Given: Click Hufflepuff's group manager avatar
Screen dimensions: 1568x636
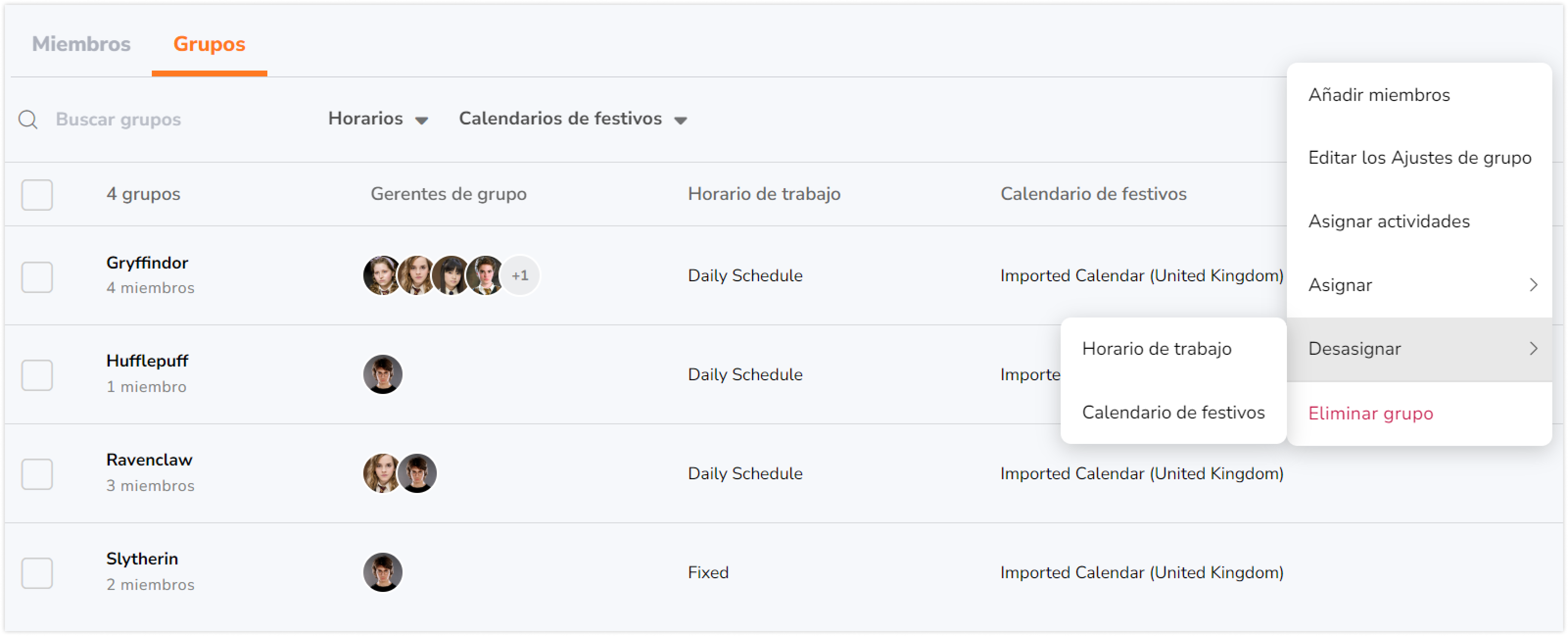Looking at the screenshot, I should (382, 374).
